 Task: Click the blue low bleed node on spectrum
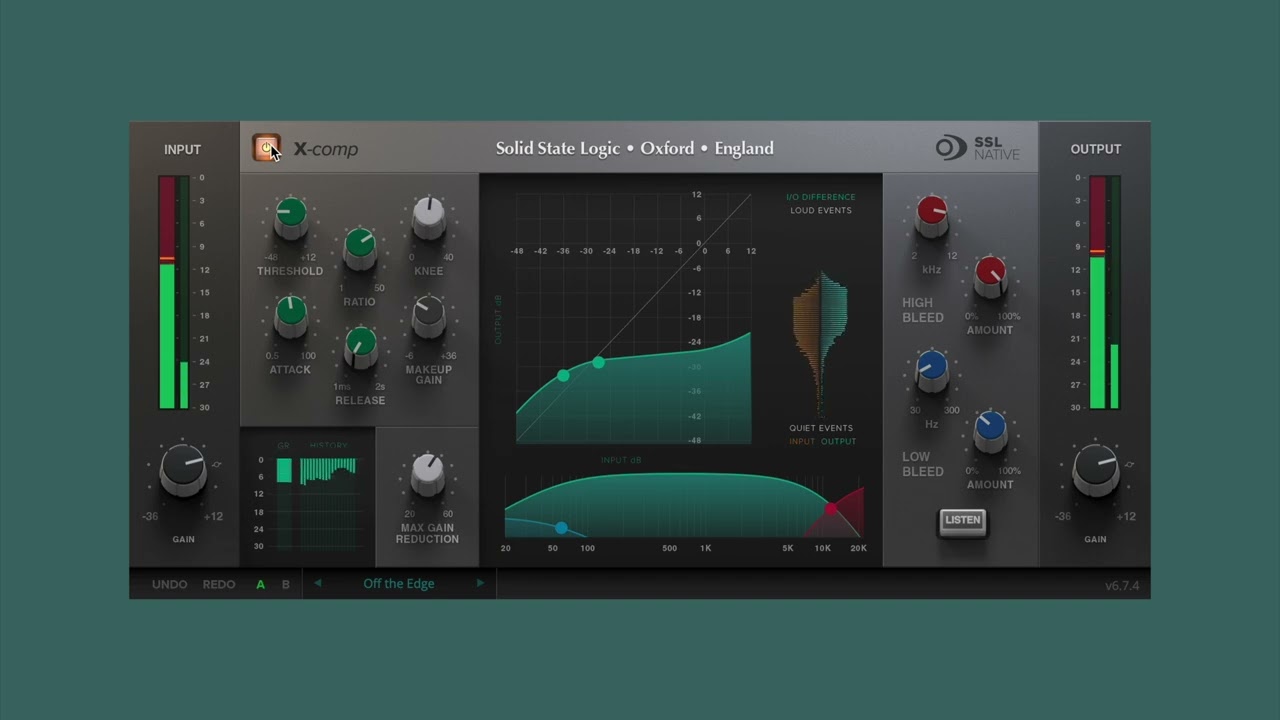[x=561, y=527]
